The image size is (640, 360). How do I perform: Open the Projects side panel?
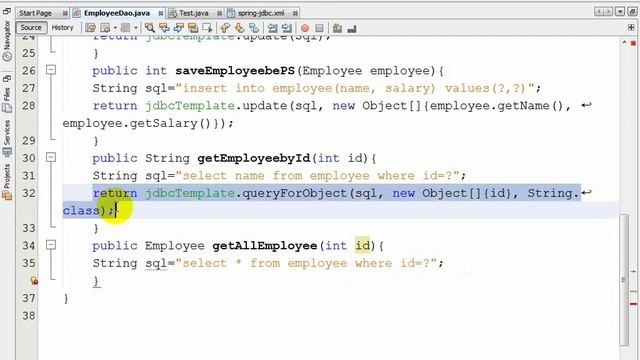pyautogui.click(x=7, y=182)
